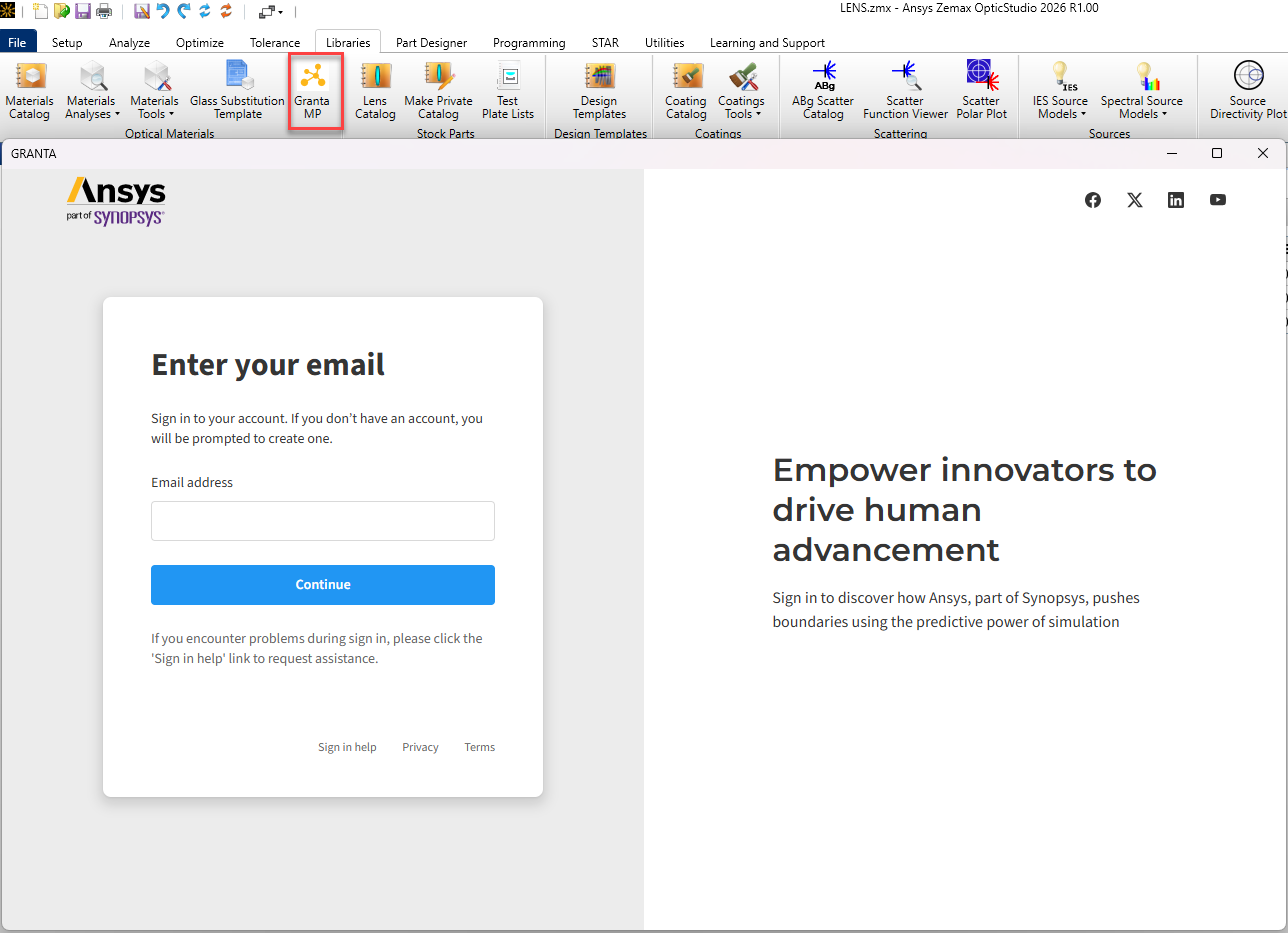Open the YouTube social icon
1288x933 pixels.
[1217, 200]
